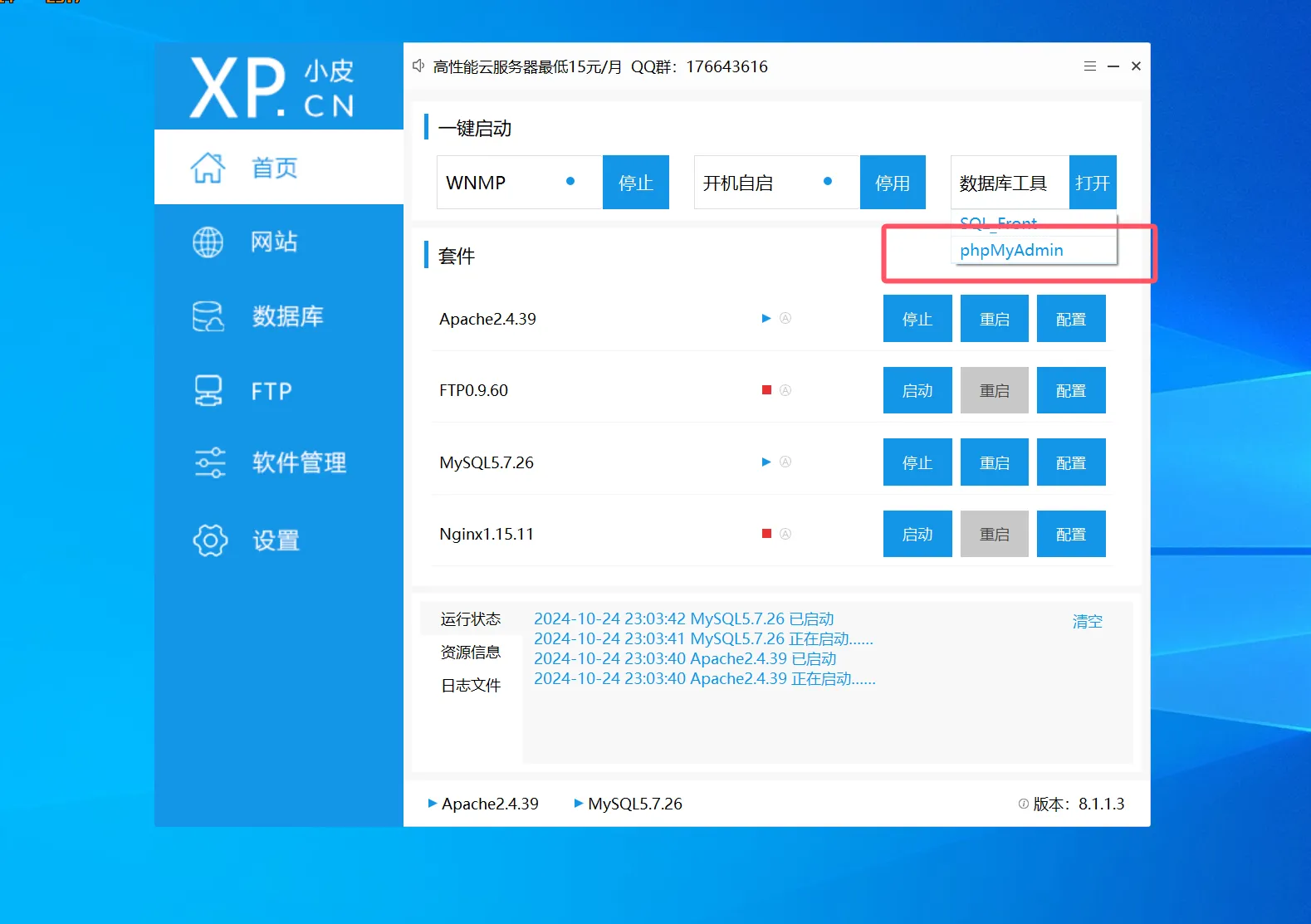Click log line 23:03:40 Apache2.4.39 正在启动
1311x924 pixels.
click(x=704, y=678)
